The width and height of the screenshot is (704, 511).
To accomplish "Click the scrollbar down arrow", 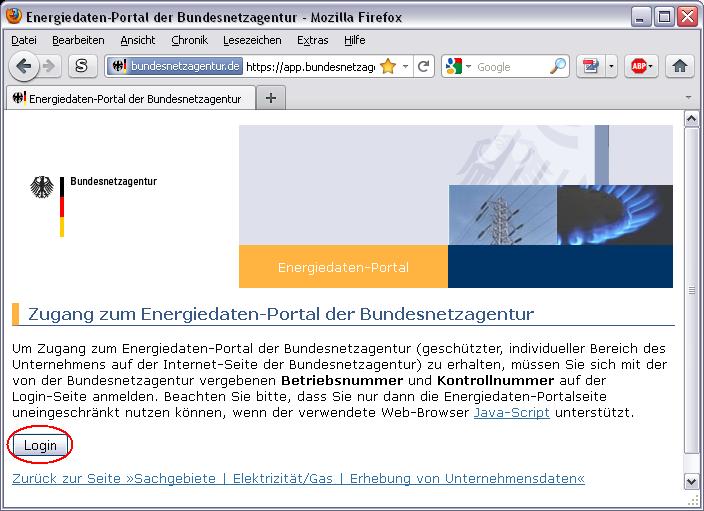I will click(x=691, y=481).
